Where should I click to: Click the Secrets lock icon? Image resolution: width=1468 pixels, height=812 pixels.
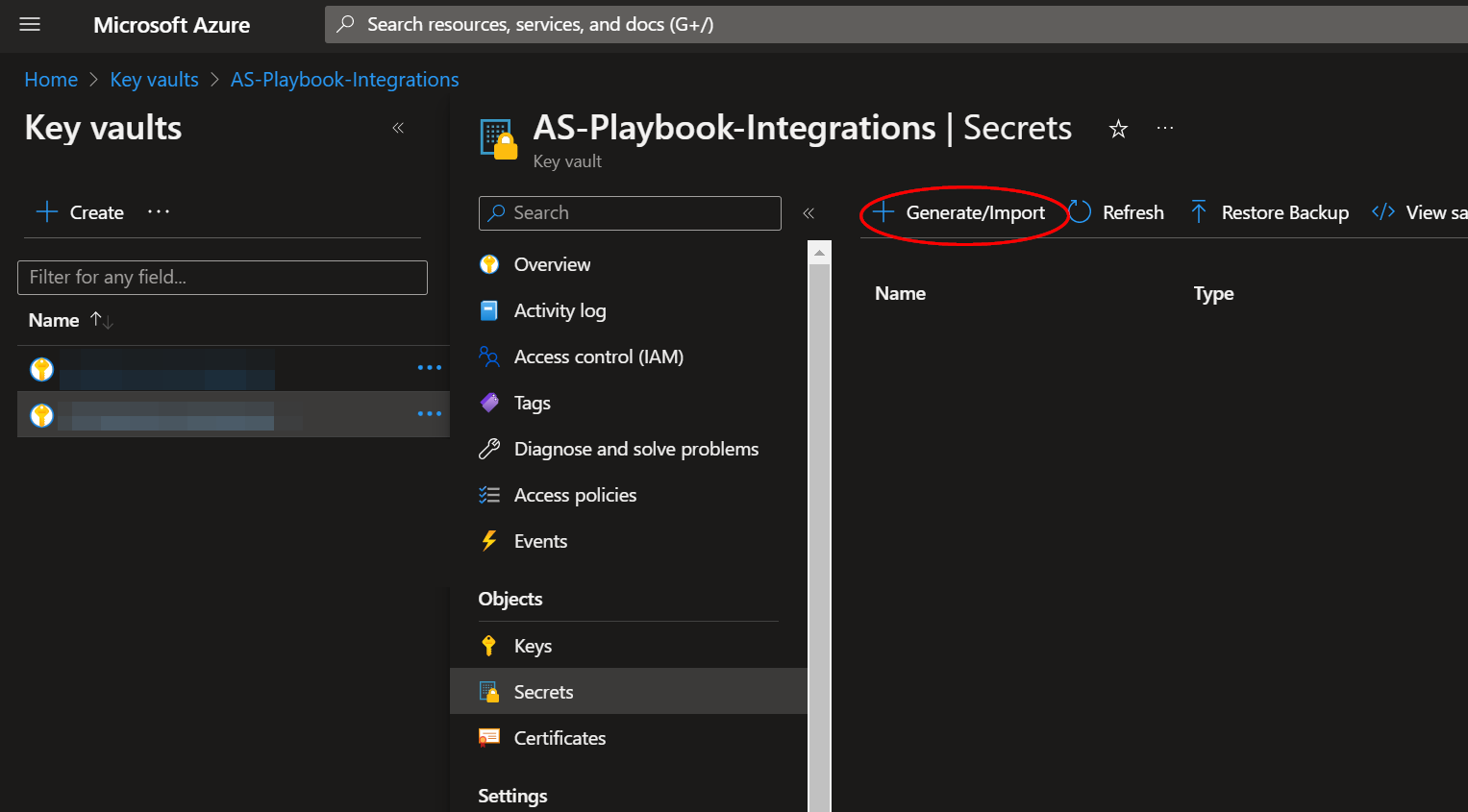(x=489, y=692)
